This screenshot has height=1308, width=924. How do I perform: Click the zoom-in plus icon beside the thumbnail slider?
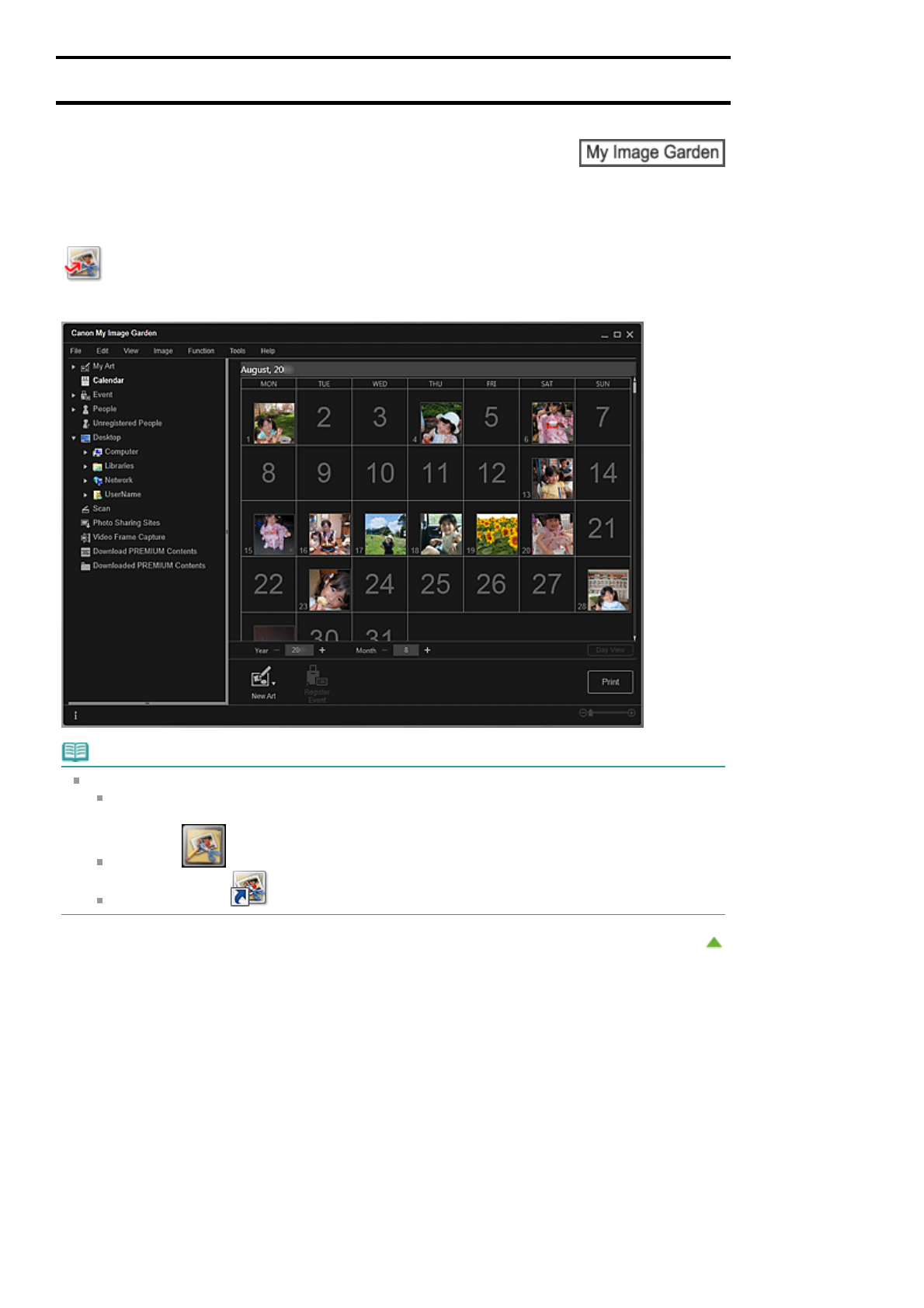tap(631, 713)
